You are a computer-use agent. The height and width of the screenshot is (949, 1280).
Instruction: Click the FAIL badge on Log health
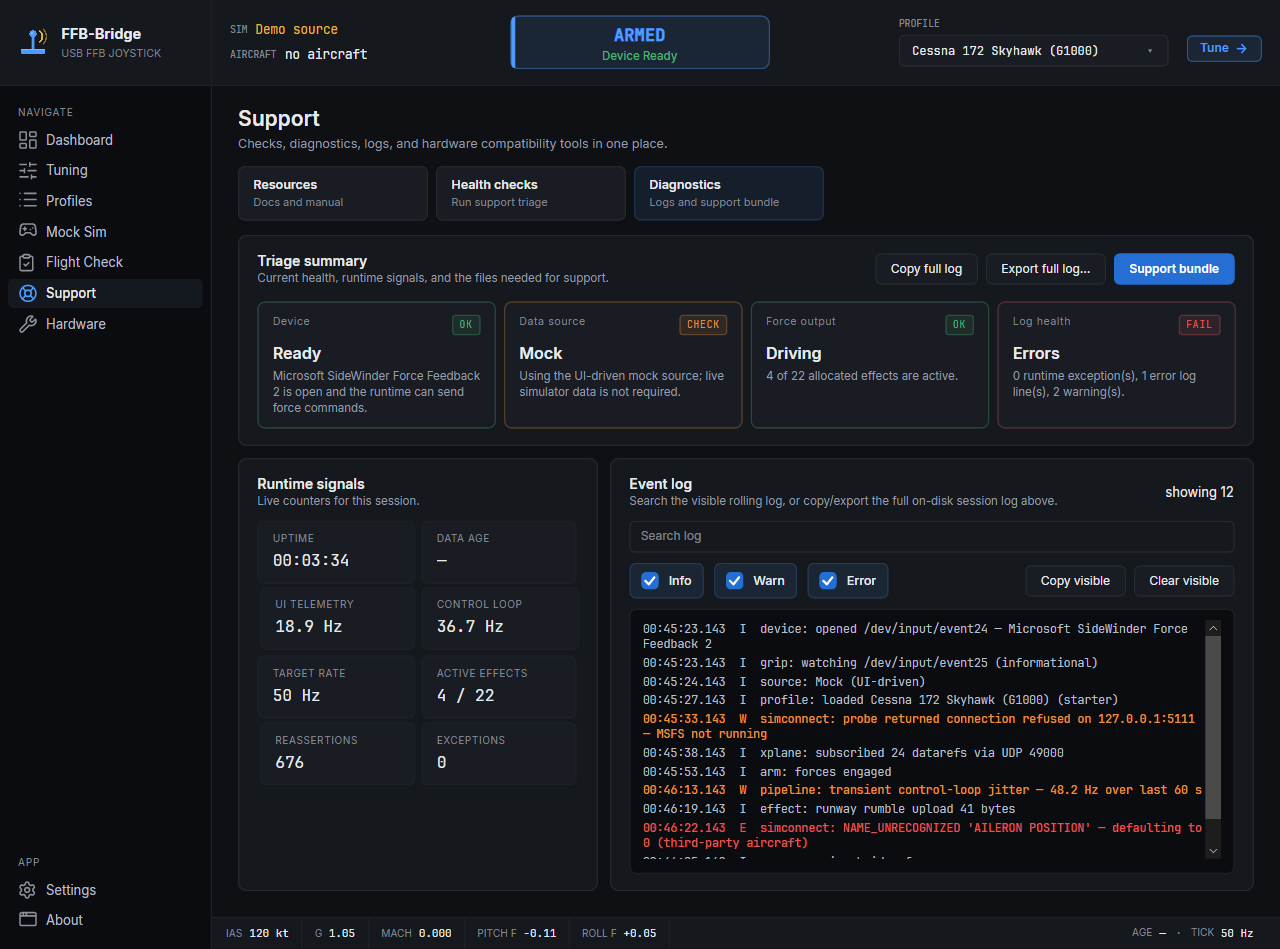click(1199, 324)
